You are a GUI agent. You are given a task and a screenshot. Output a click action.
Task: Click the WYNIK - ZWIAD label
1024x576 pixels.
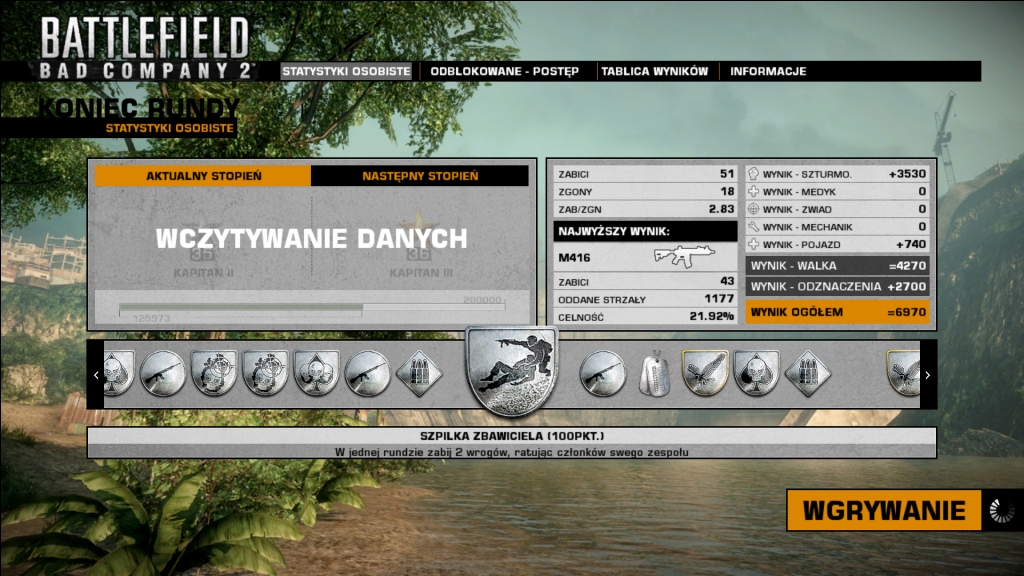coord(797,210)
